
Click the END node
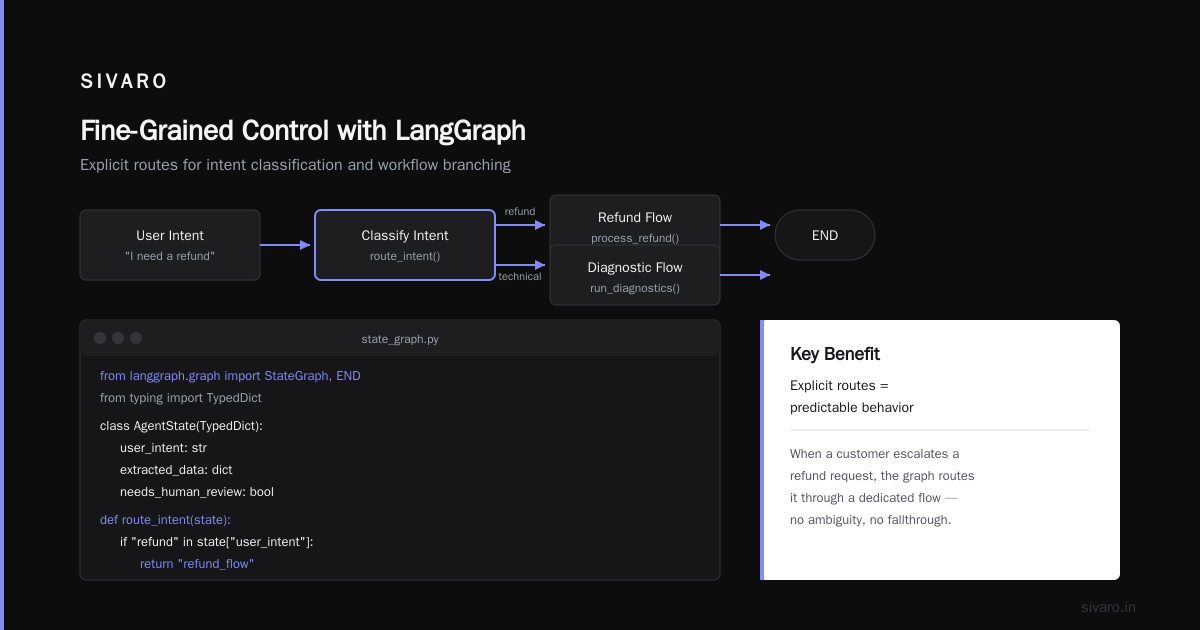[x=825, y=235]
